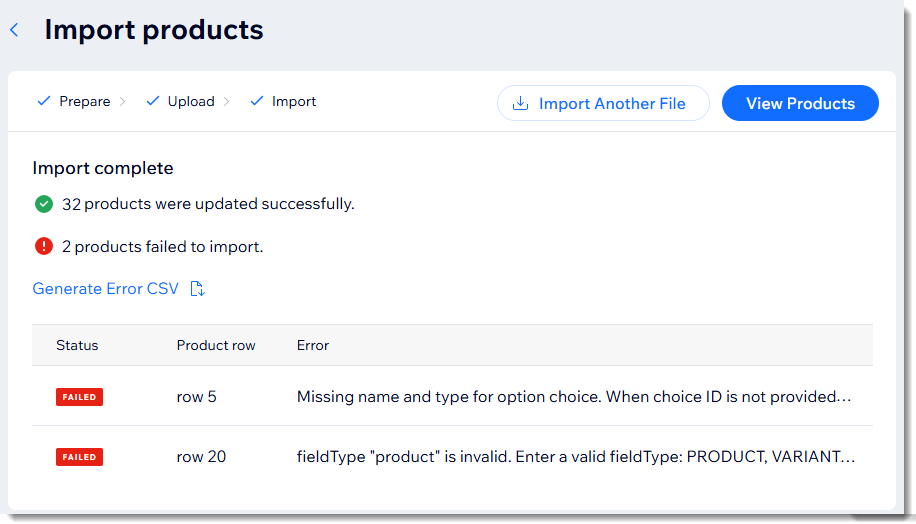
Task: Click the chevron after the Prepare step
Action: [123, 101]
